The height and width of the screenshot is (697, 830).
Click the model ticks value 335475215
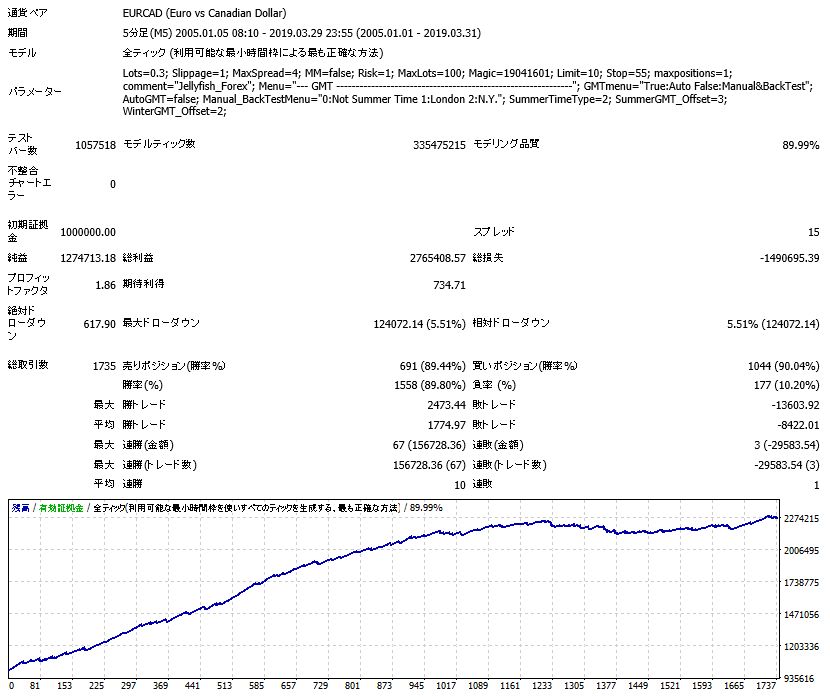tap(439, 144)
